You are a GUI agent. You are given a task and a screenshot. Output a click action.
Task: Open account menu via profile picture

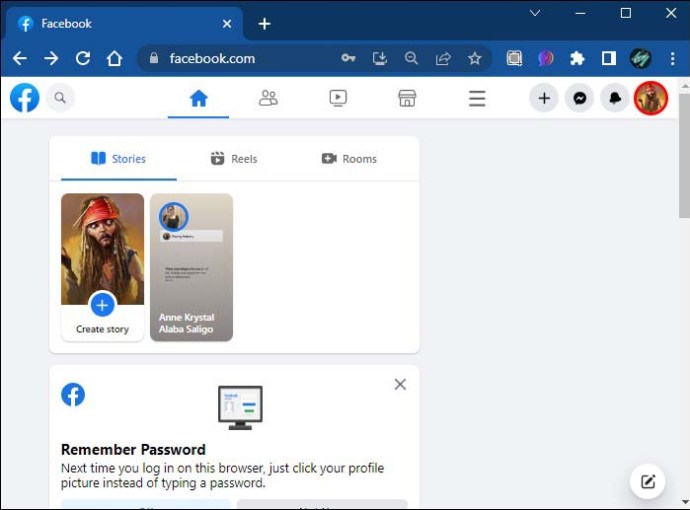[651, 98]
